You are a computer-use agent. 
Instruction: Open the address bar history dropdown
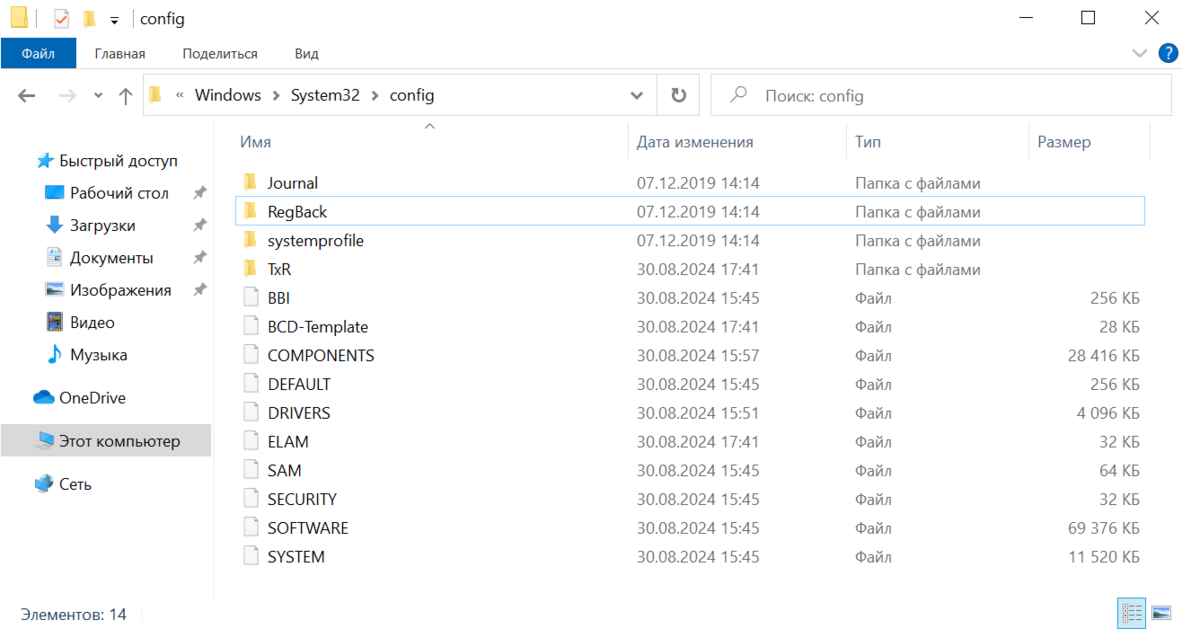[637, 96]
